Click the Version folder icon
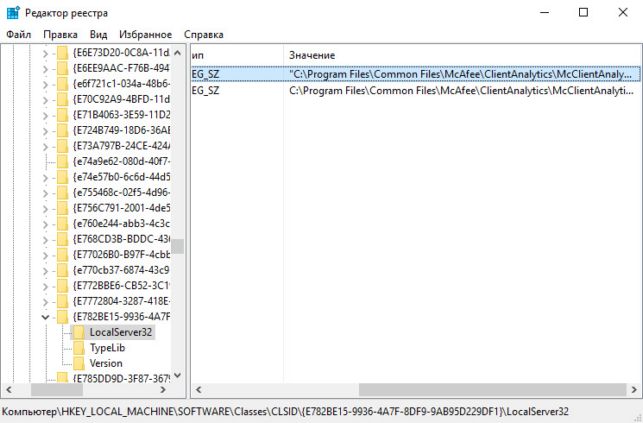 click(79, 364)
